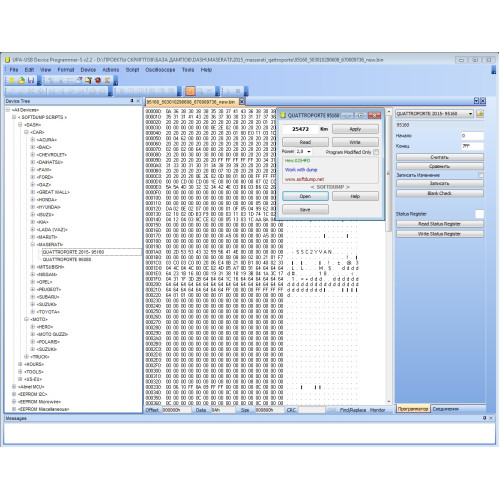
Task: Close the 95160 new.bin file tab
Action: (242, 101)
